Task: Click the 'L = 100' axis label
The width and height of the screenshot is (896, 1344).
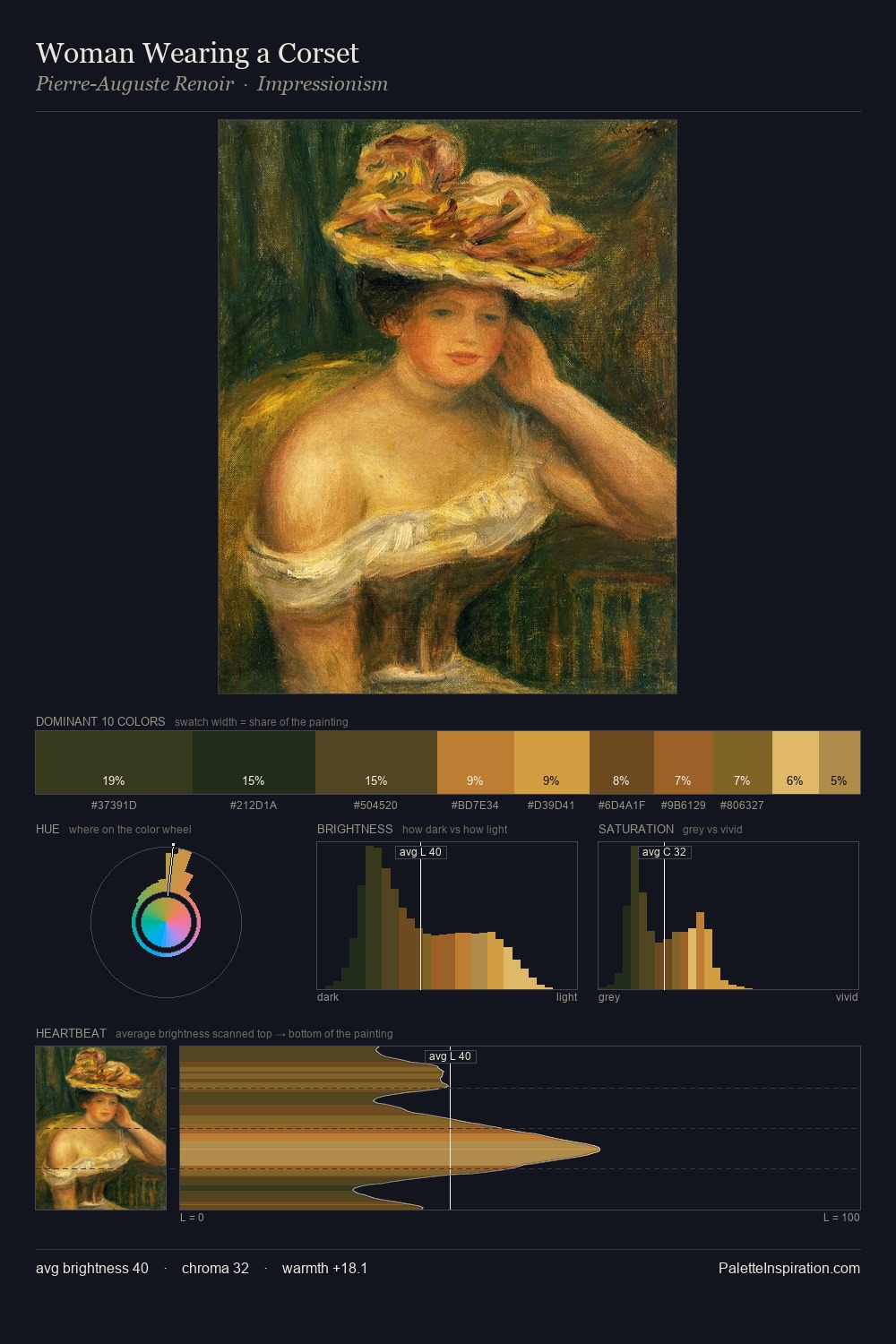Action: point(841,1218)
